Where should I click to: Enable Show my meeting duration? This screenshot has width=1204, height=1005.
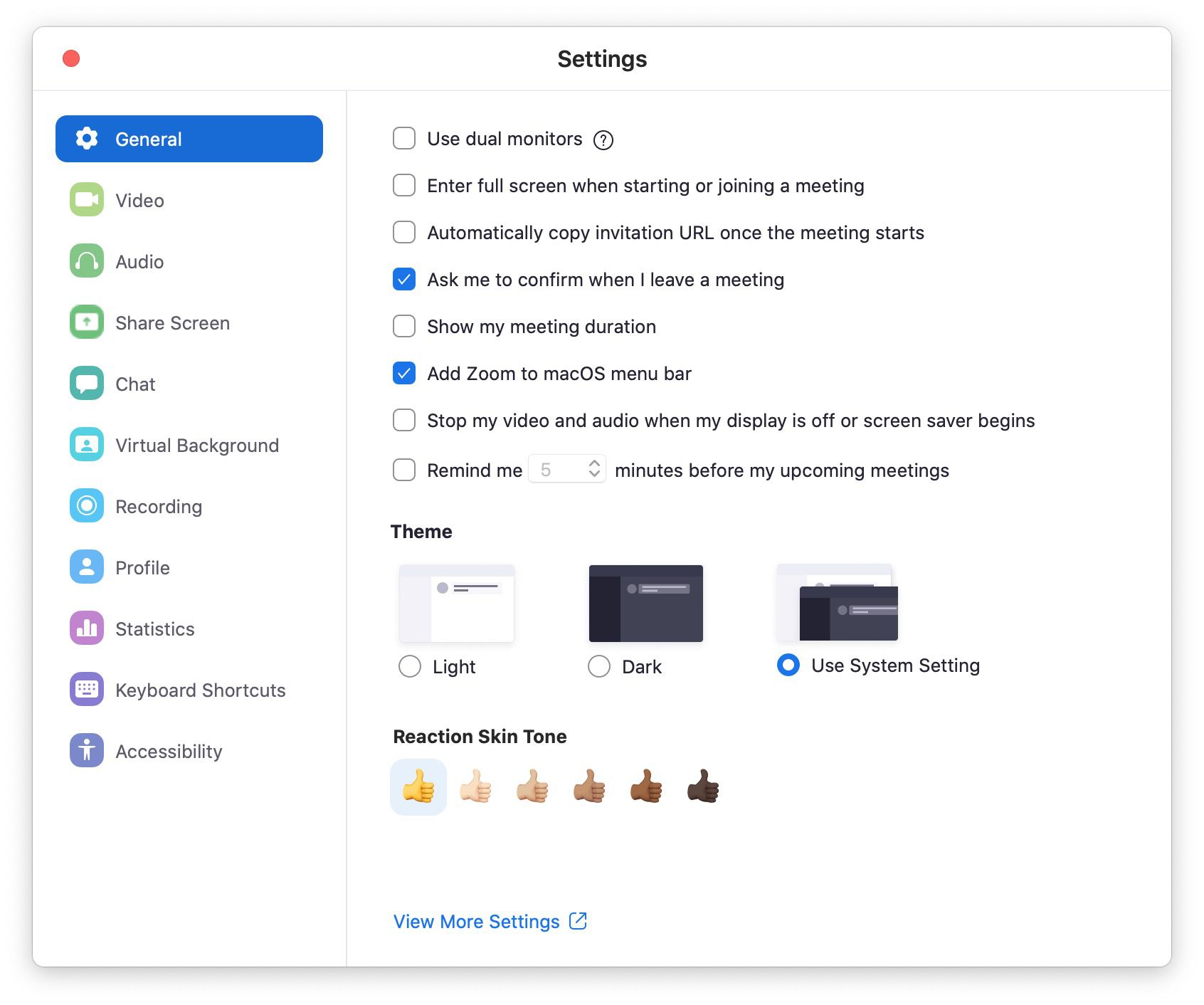click(404, 327)
